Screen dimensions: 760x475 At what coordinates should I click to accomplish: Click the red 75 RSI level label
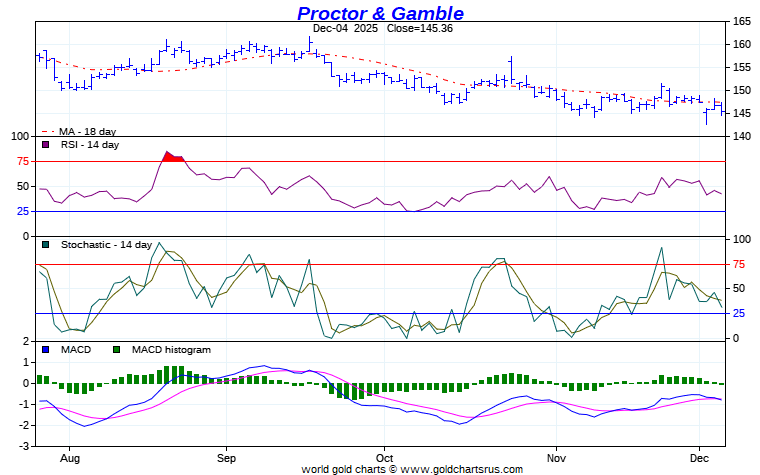(23, 161)
